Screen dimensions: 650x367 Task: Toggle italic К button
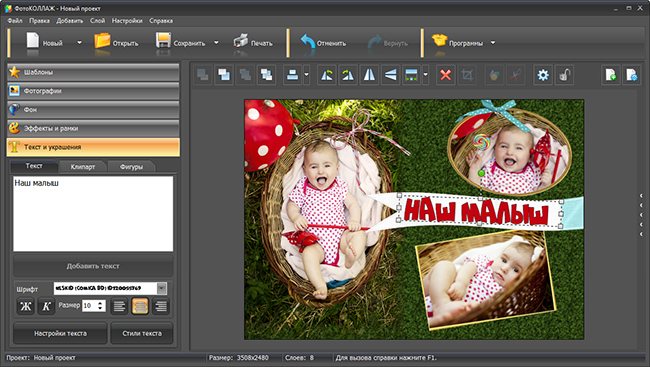coord(46,306)
